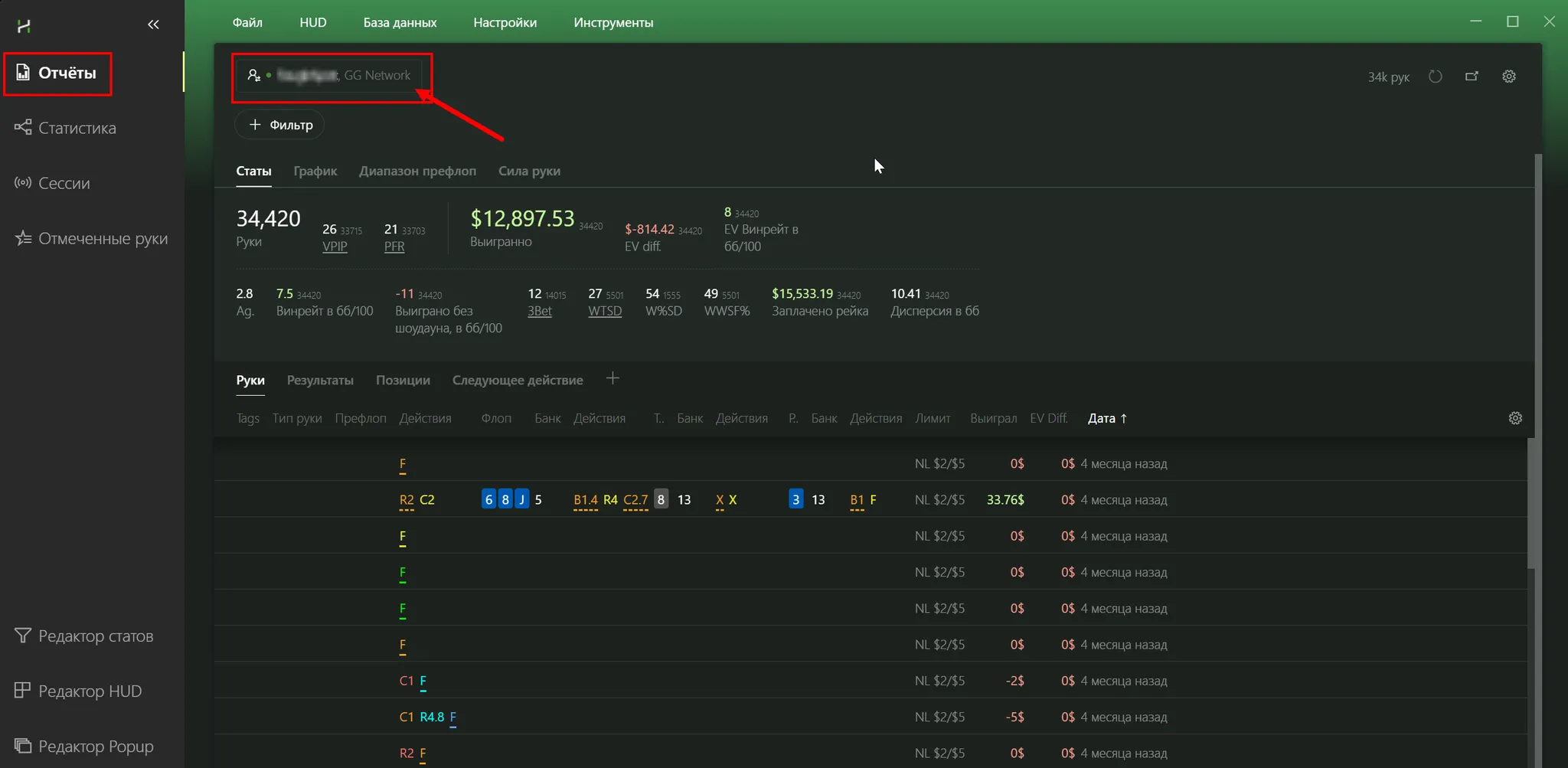
Task: Click the C1 R4.8 F preflop actions
Action: click(x=428, y=717)
